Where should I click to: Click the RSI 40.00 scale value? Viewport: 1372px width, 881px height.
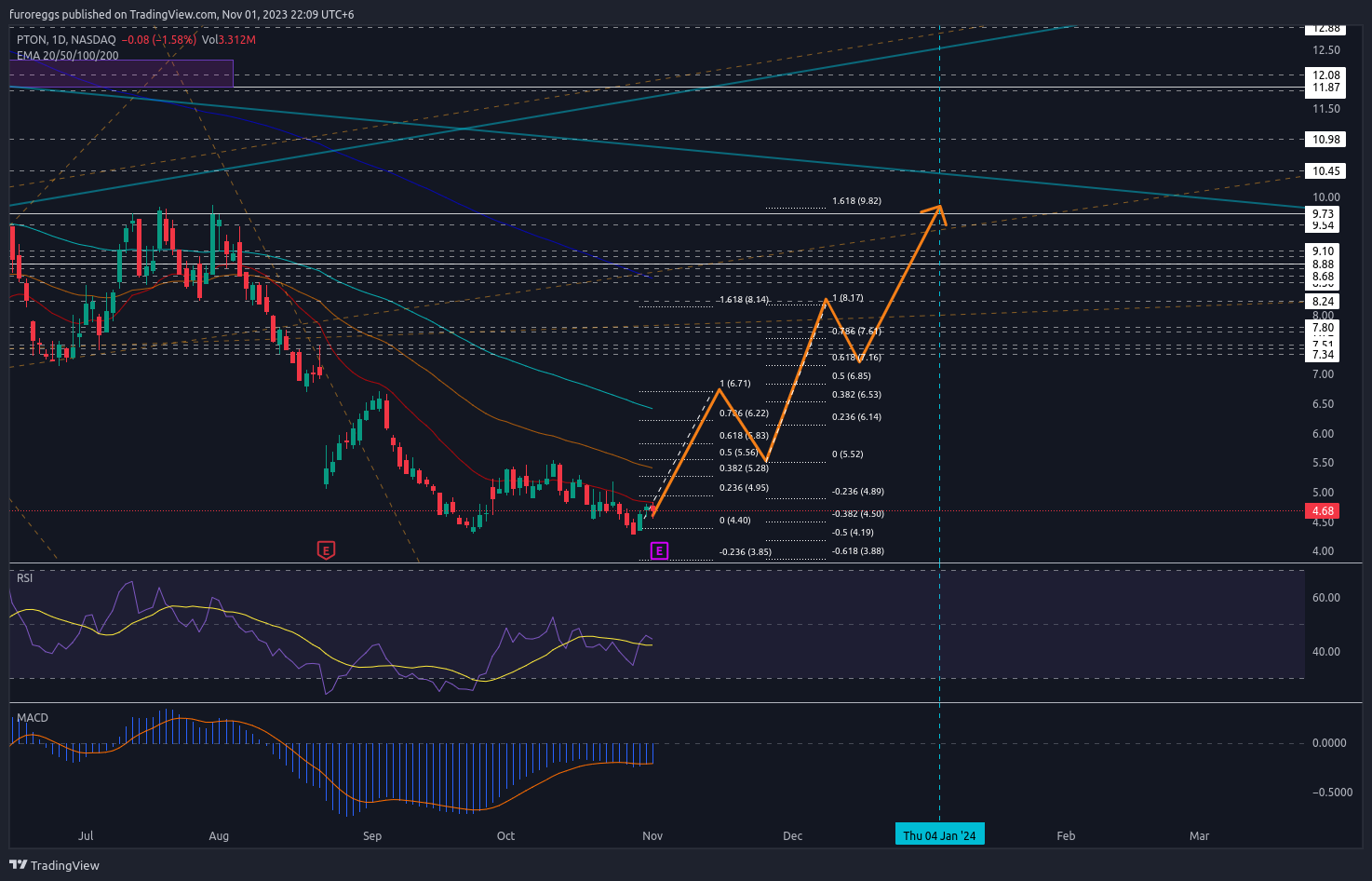[1326, 652]
